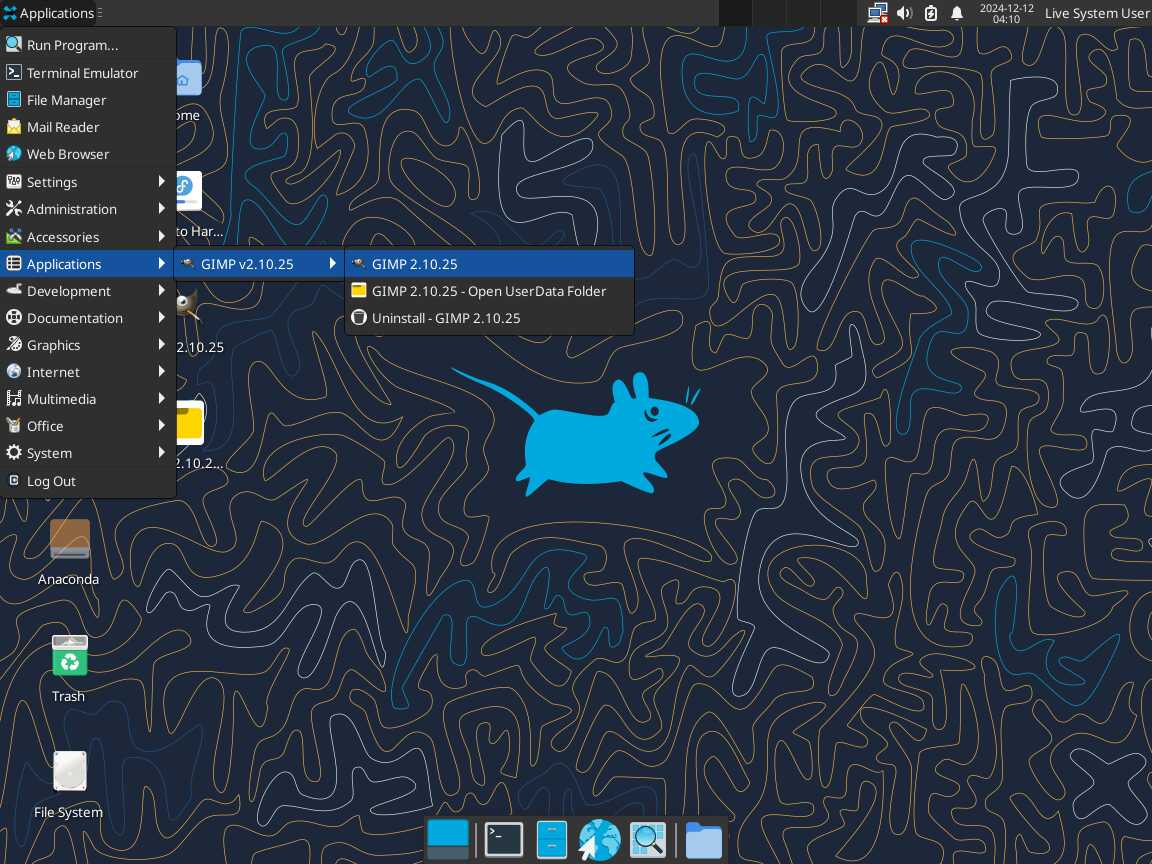Launch terminal from the bottom dock

coord(503,840)
